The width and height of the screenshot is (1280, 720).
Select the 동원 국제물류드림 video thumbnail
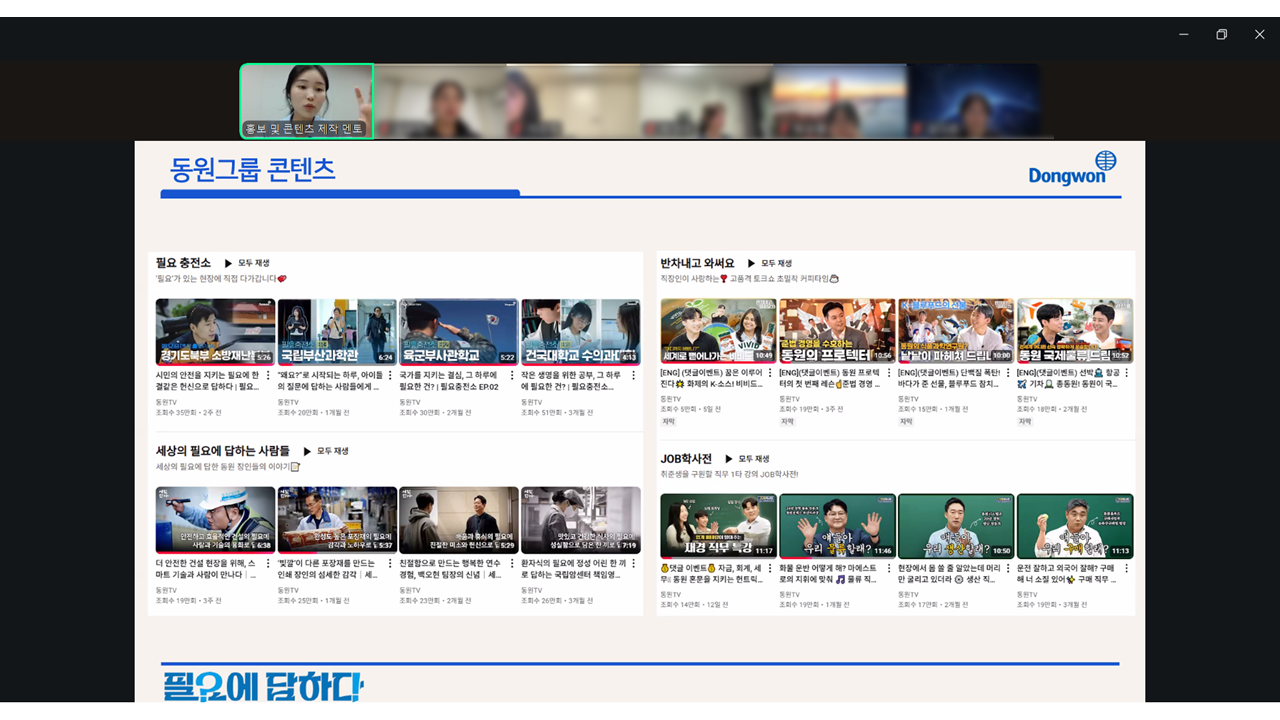pyautogui.click(x=1075, y=330)
